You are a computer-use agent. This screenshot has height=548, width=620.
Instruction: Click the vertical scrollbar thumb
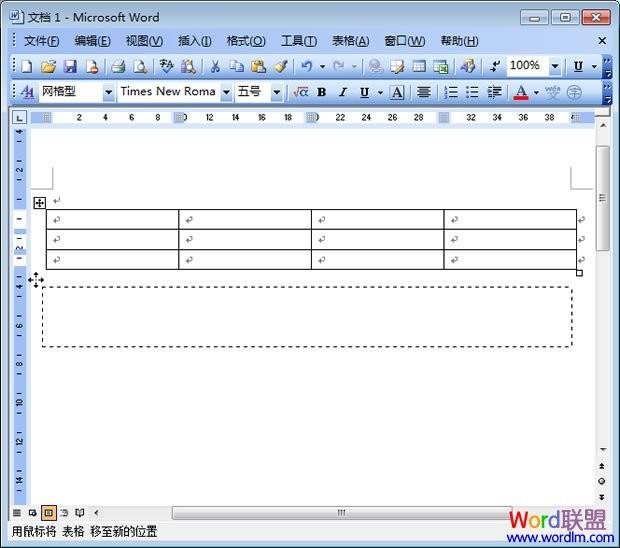(602, 198)
